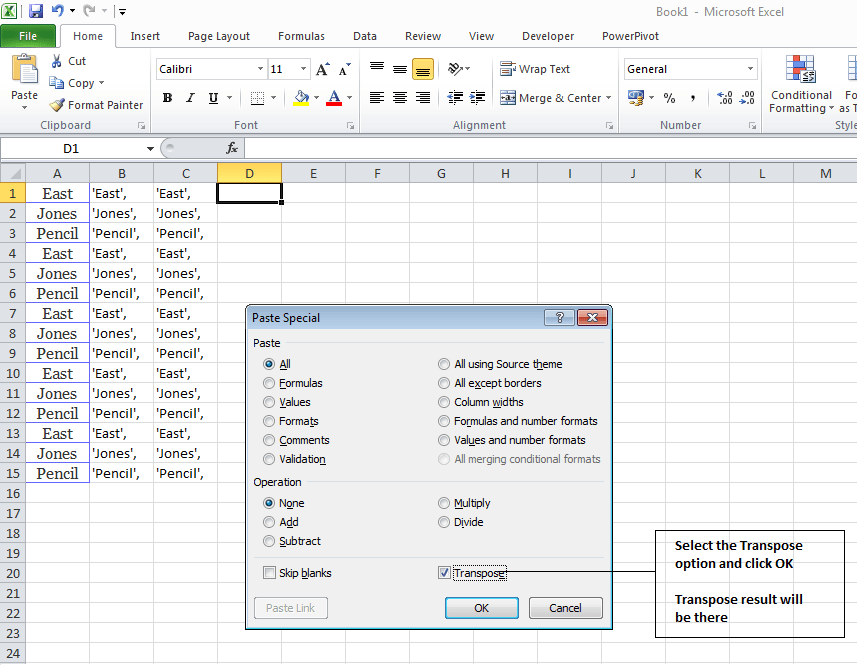The width and height of the screenshot is (857, 665).
Task: Open the Name Box dropdown arrow
Action: pos(150,148)
